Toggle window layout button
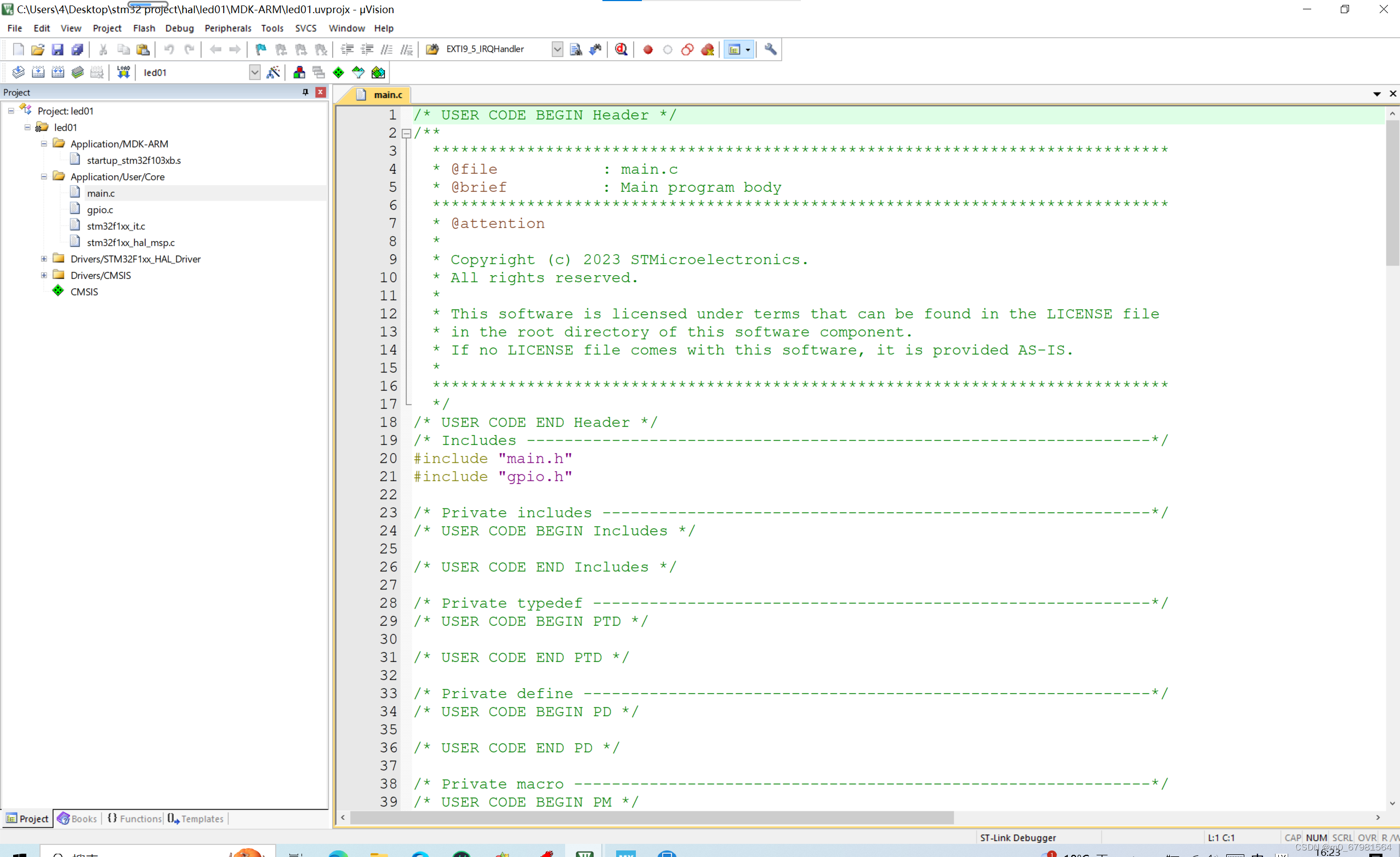1400x857 pixels. [x=735, y=49]
